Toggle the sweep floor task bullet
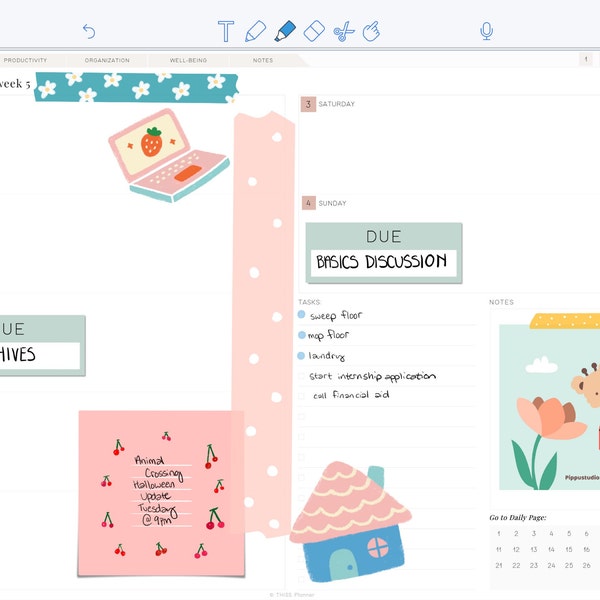Viewport: 600px width, 600px height. pos(302,315)
